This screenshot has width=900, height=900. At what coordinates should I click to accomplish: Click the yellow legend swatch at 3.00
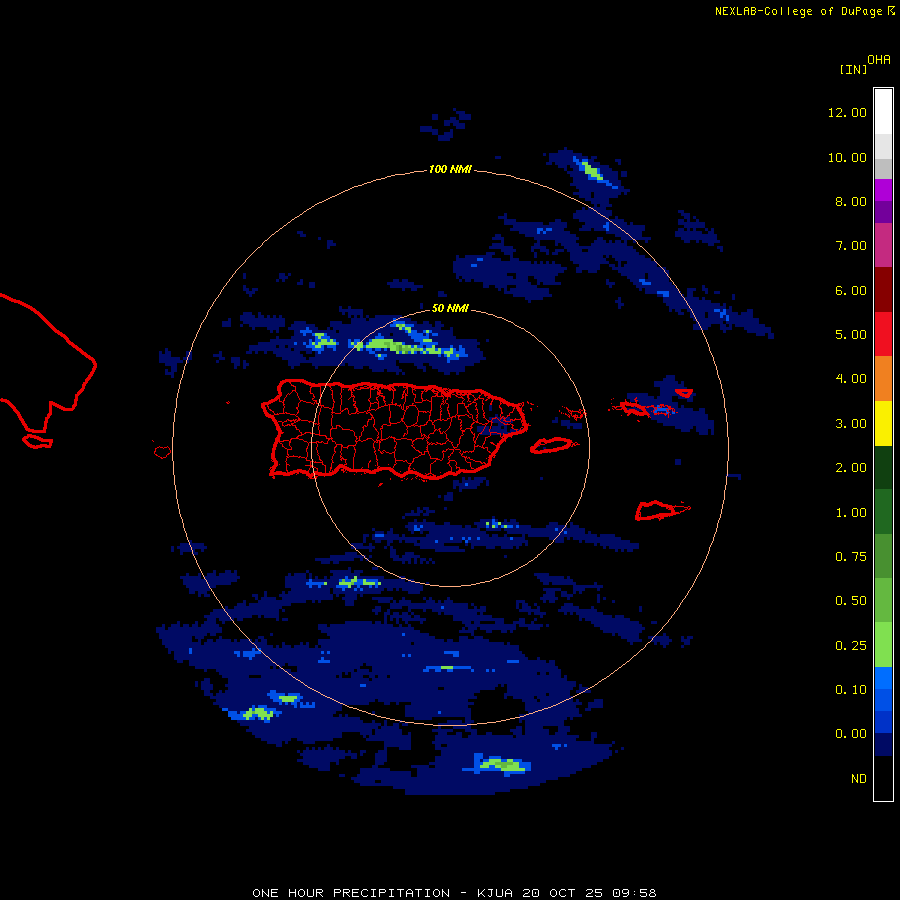pos(883,423)
